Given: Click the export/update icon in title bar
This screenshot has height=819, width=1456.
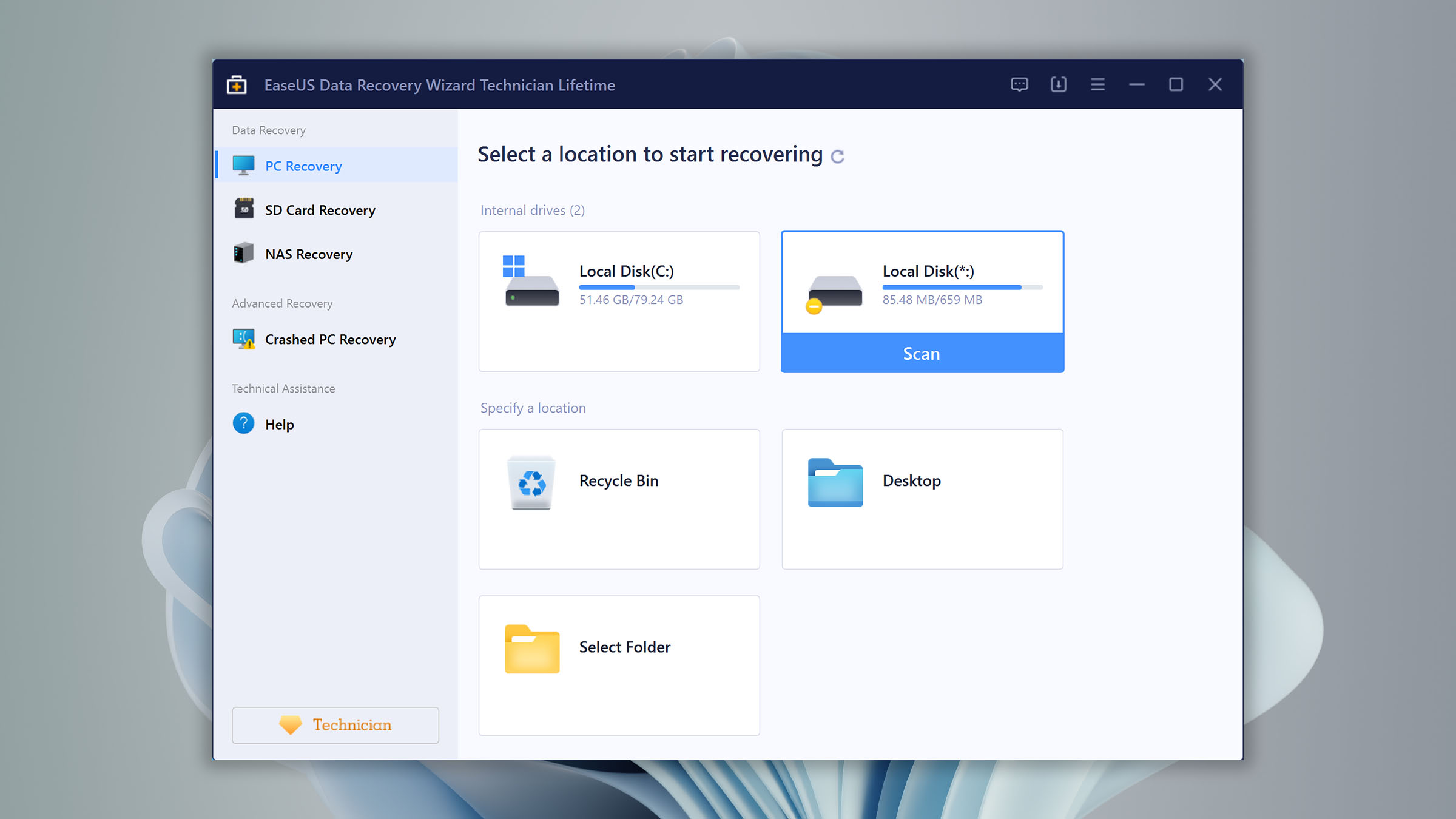Looking at the screenshot, I should click(x=1058, y=84).
